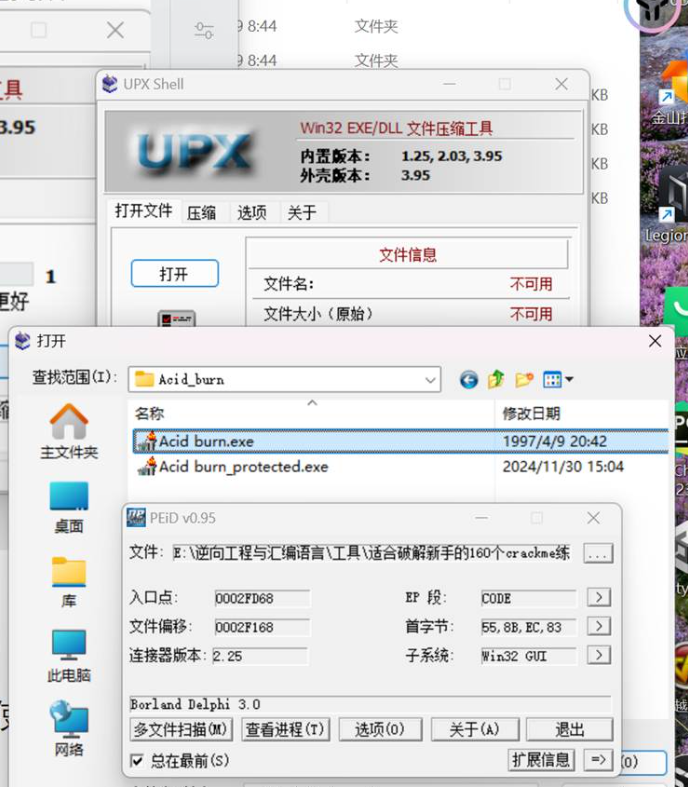Click the PEiD file path field
This screenshot has height=787, width=688.
pos(372,553)
